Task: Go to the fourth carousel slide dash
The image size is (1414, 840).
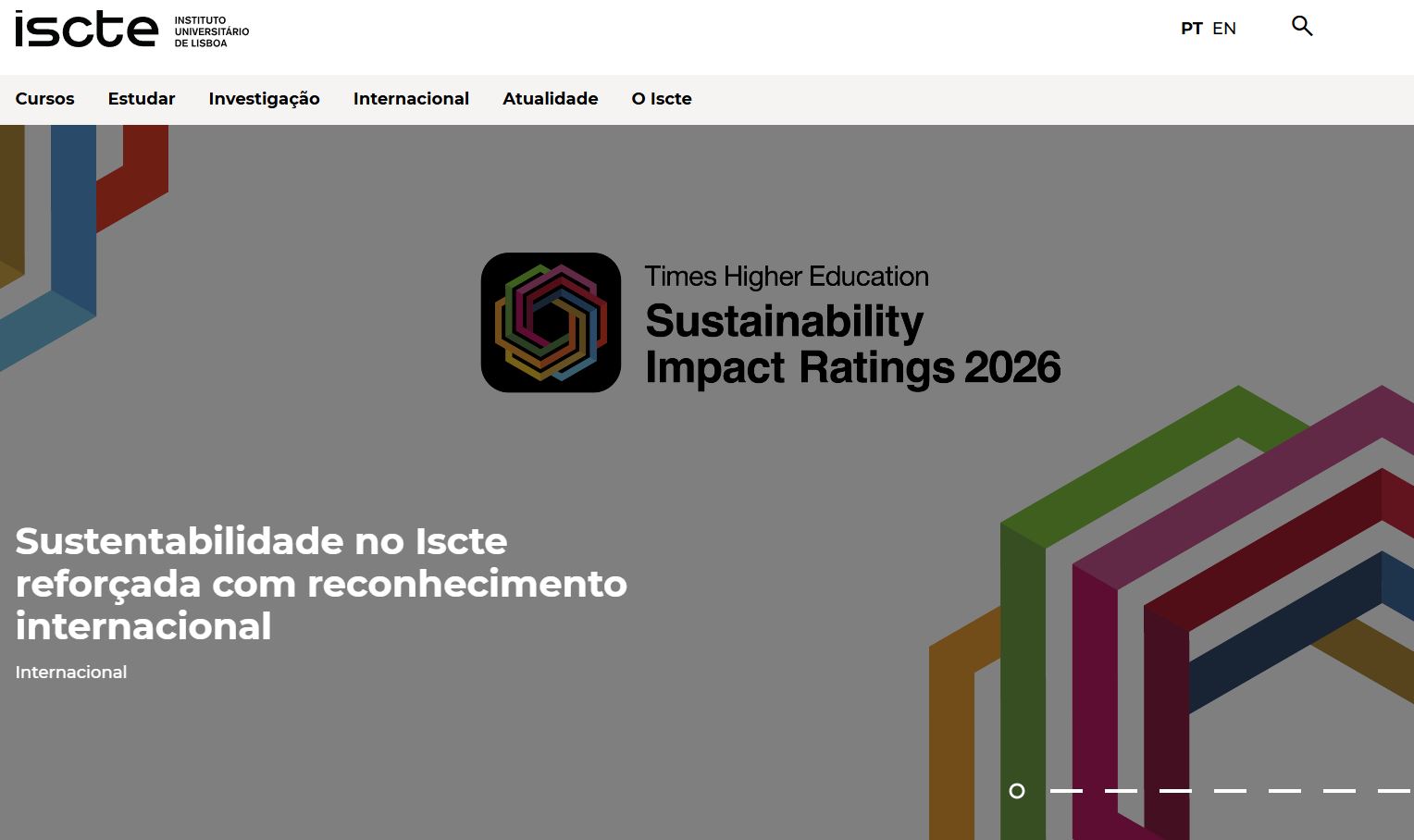Action: click(1175, 791)
